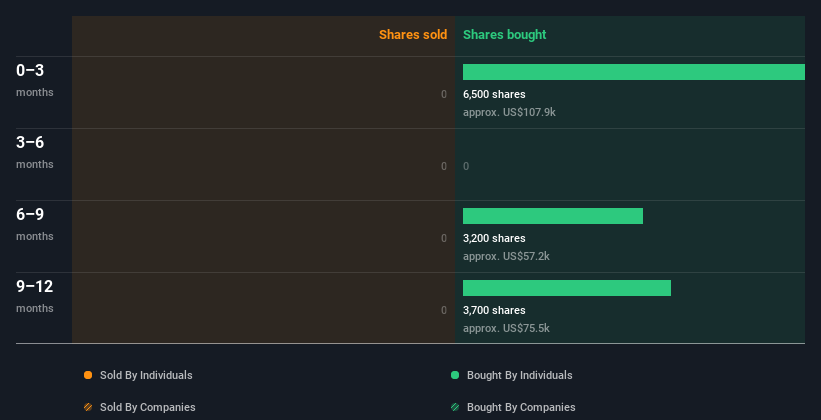Click the zero sold value in 9–12 months row
Viewport: 821px width, 420px height.
[x=444, y=311]
